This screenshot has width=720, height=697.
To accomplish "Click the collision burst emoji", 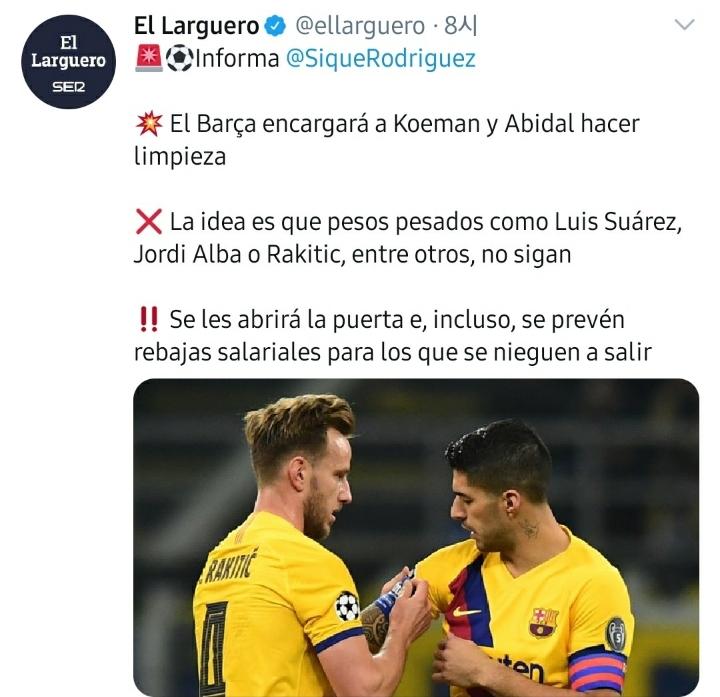I will 149,124.
